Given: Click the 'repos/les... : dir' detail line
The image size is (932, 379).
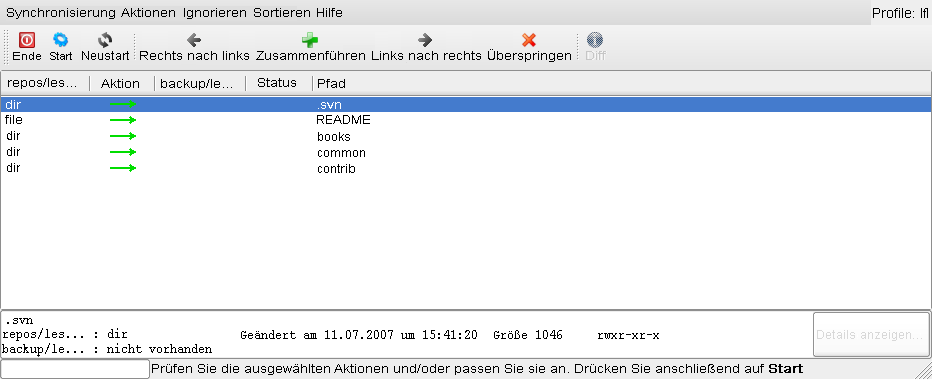Looking at the screenshot, I should click(65, 334).
